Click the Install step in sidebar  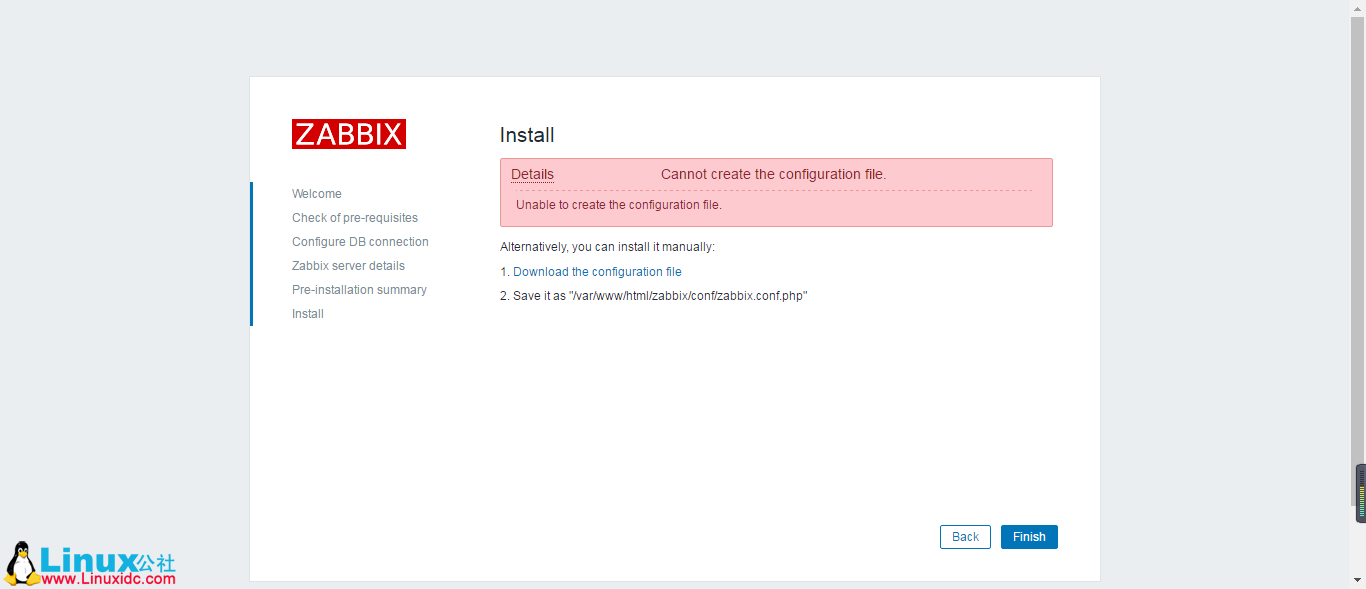tap(307, 313)
